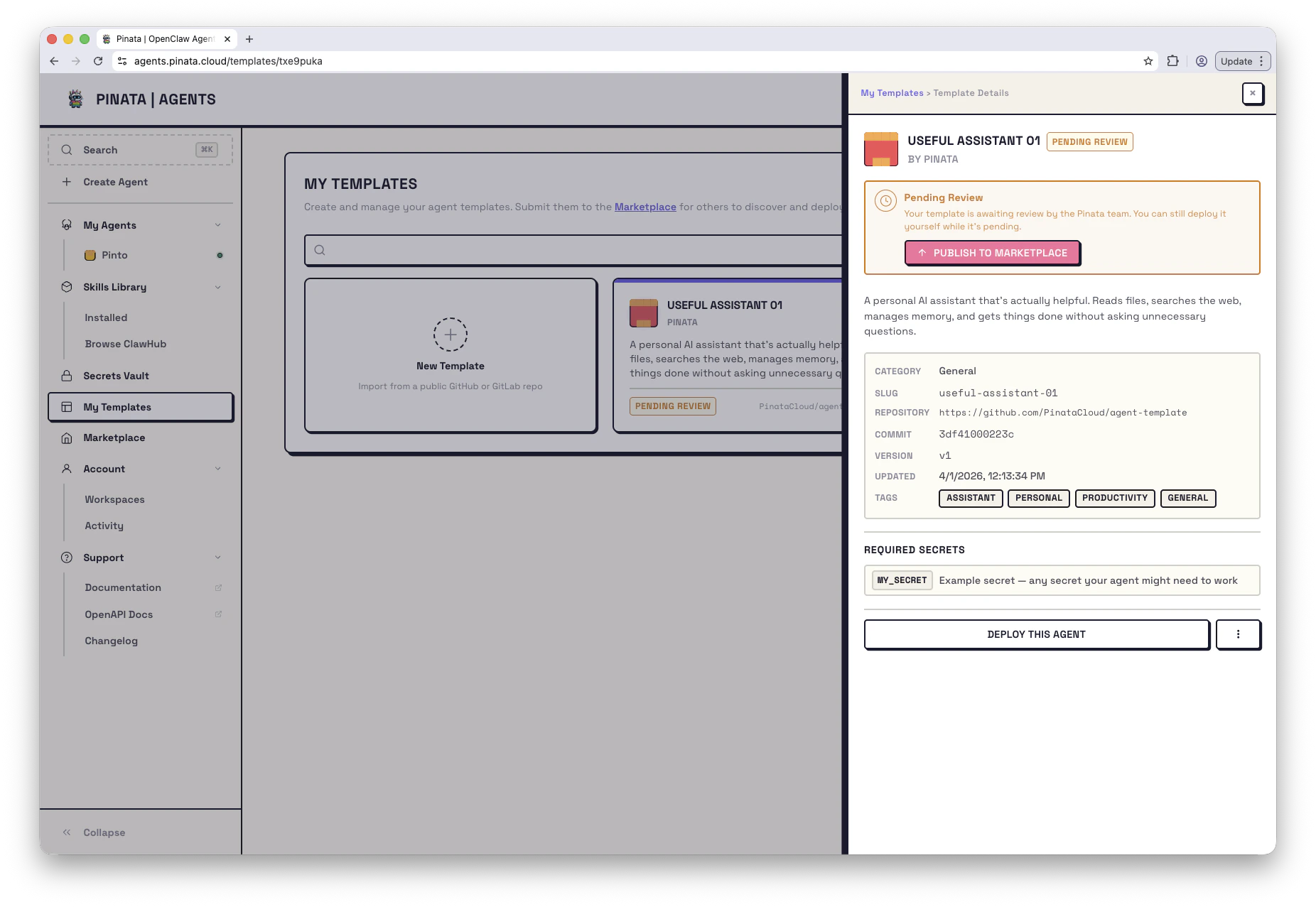Image resolution: width=1316 pixels, height=907 pixels.
Task: Open Installed skills
Action: point(106,317)
